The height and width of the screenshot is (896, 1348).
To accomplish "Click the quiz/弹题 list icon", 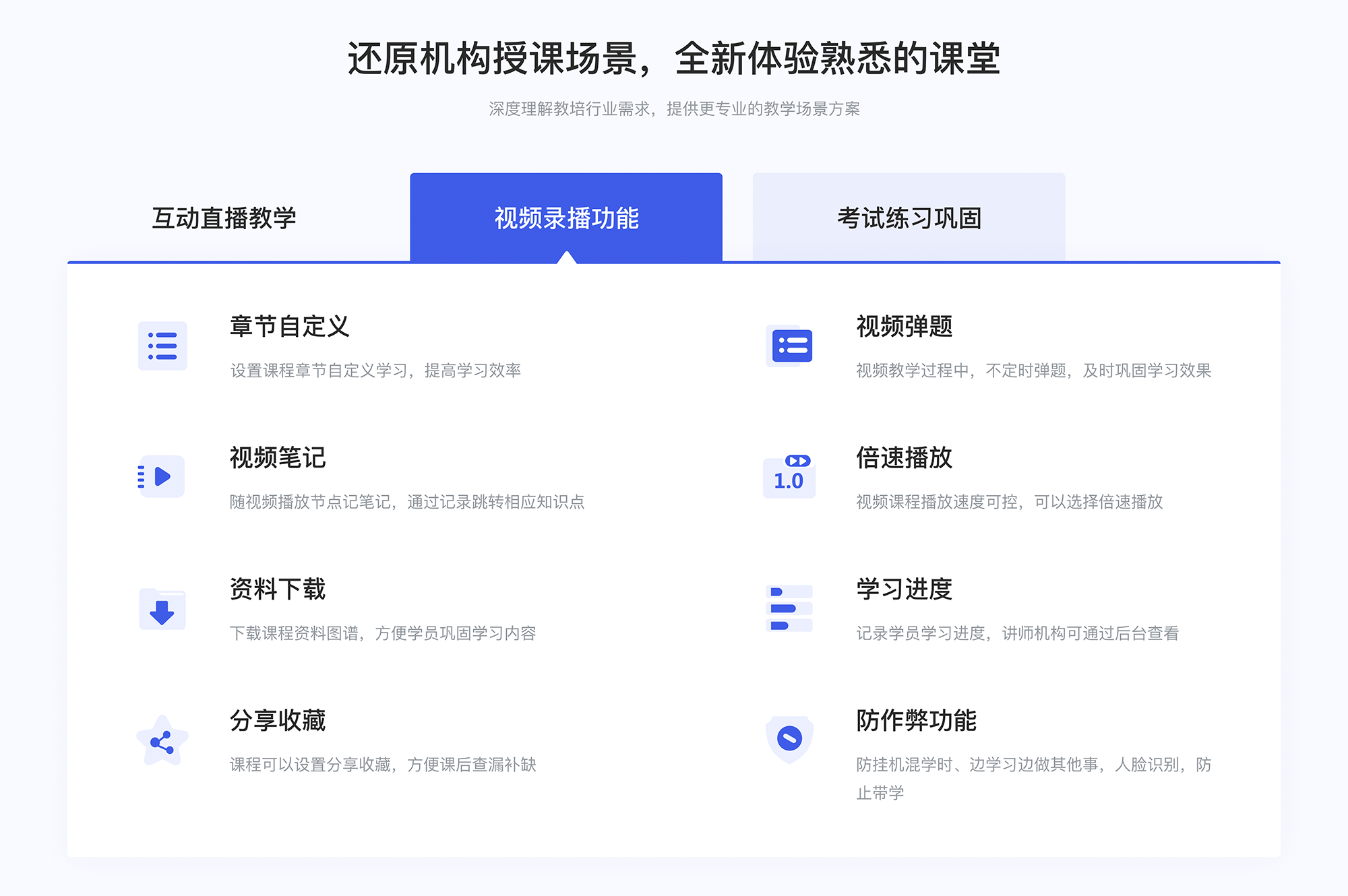I will (x=790, y=348).
